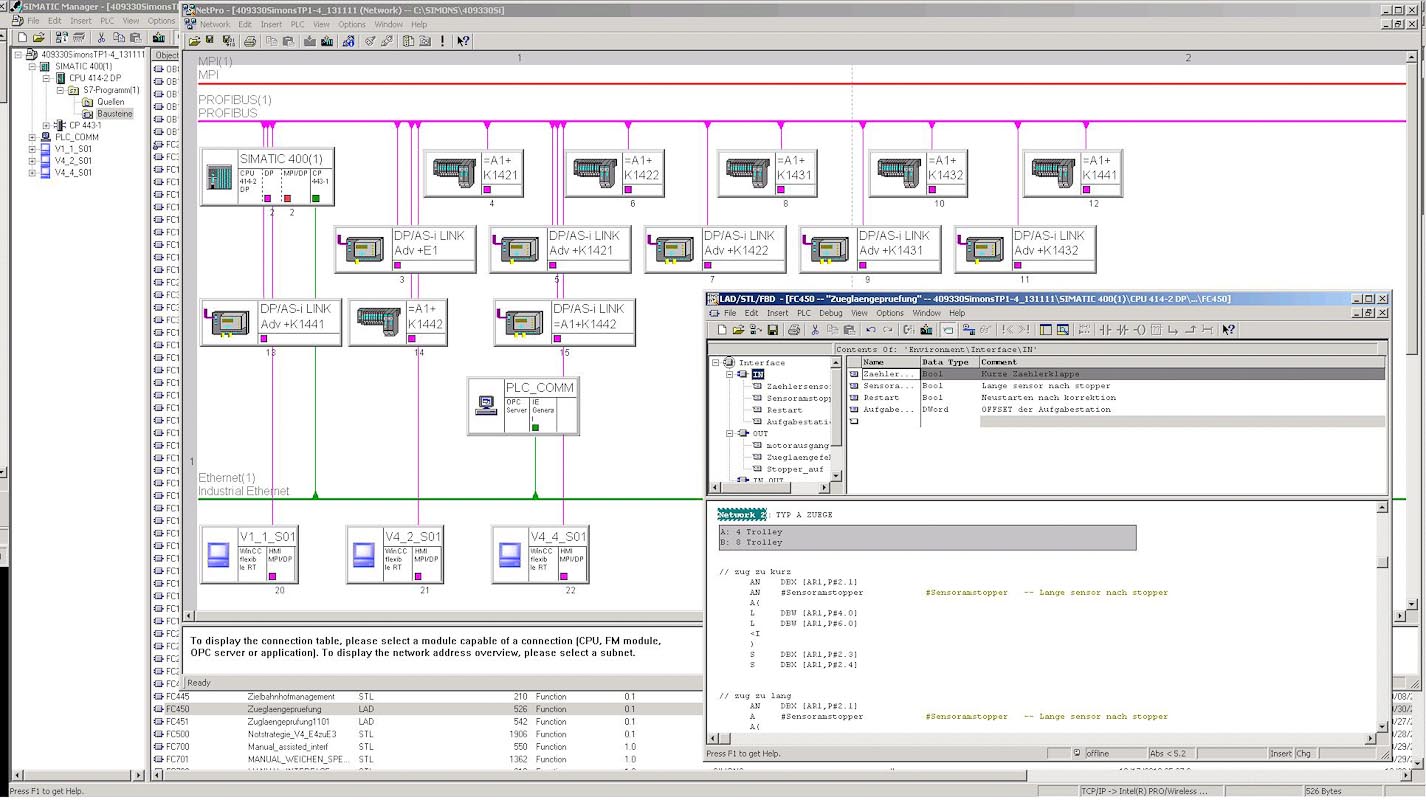Screen dimensions: 1426x800
Task: Select the PLC_COMM station computer icon
Action: (486, 405)
